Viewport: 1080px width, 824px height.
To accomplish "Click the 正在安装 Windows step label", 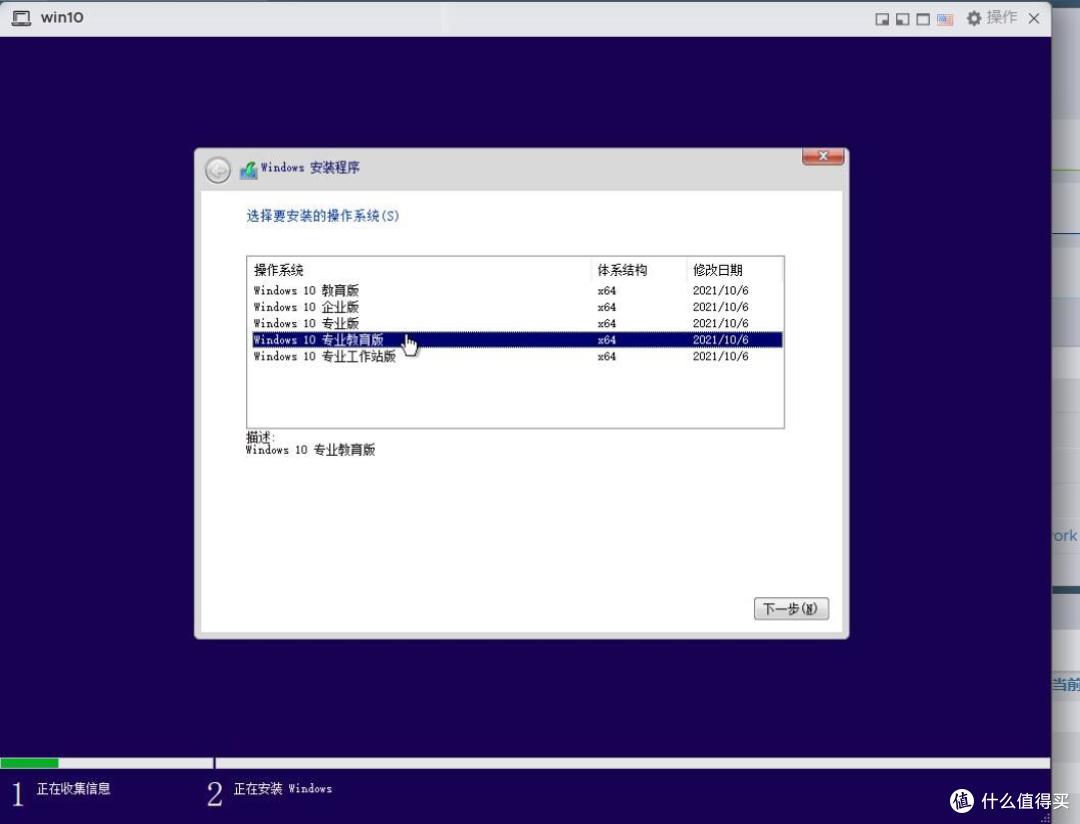I will [x=282, y=789].
